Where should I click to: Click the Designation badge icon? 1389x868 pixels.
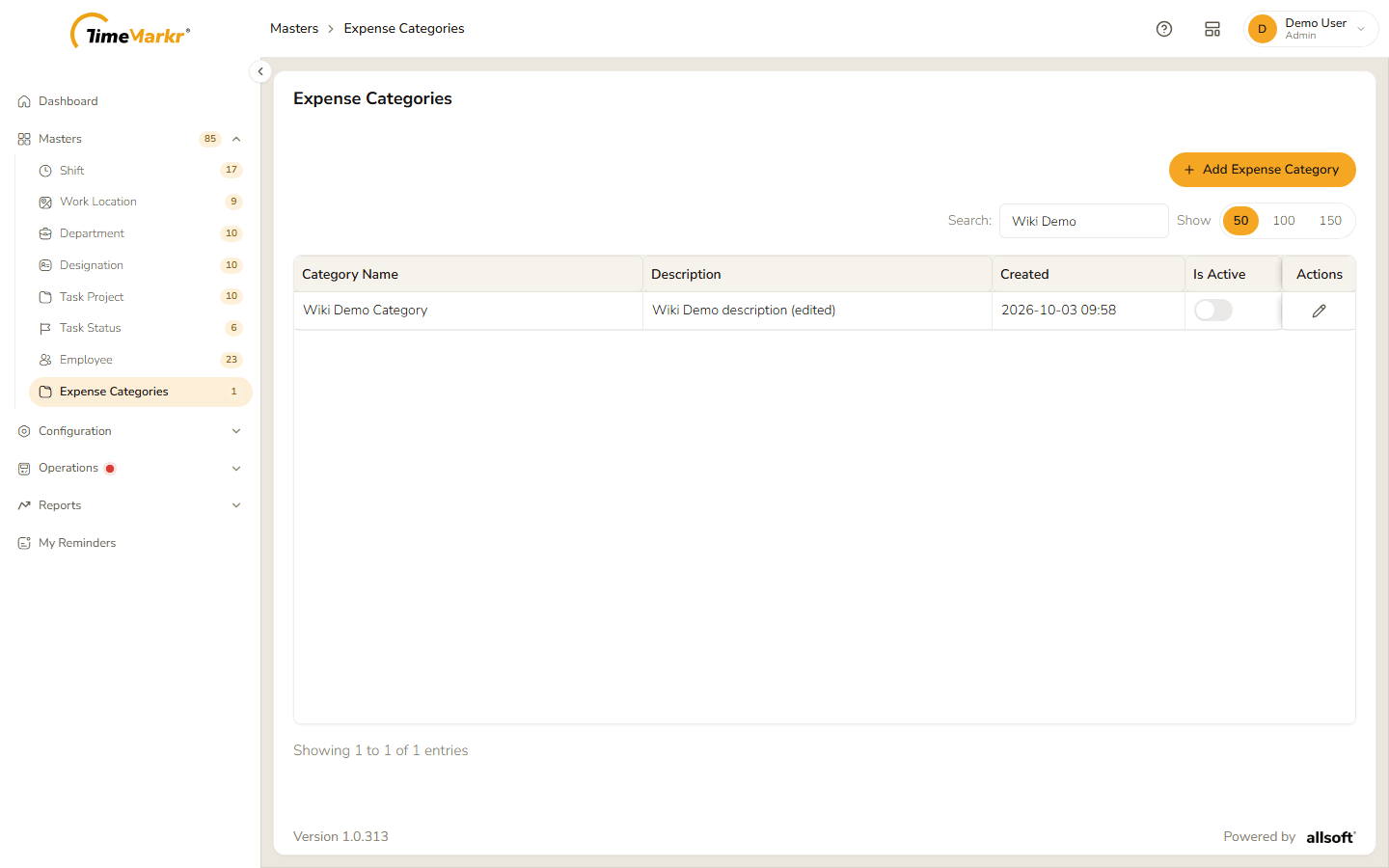pos(45,265)
